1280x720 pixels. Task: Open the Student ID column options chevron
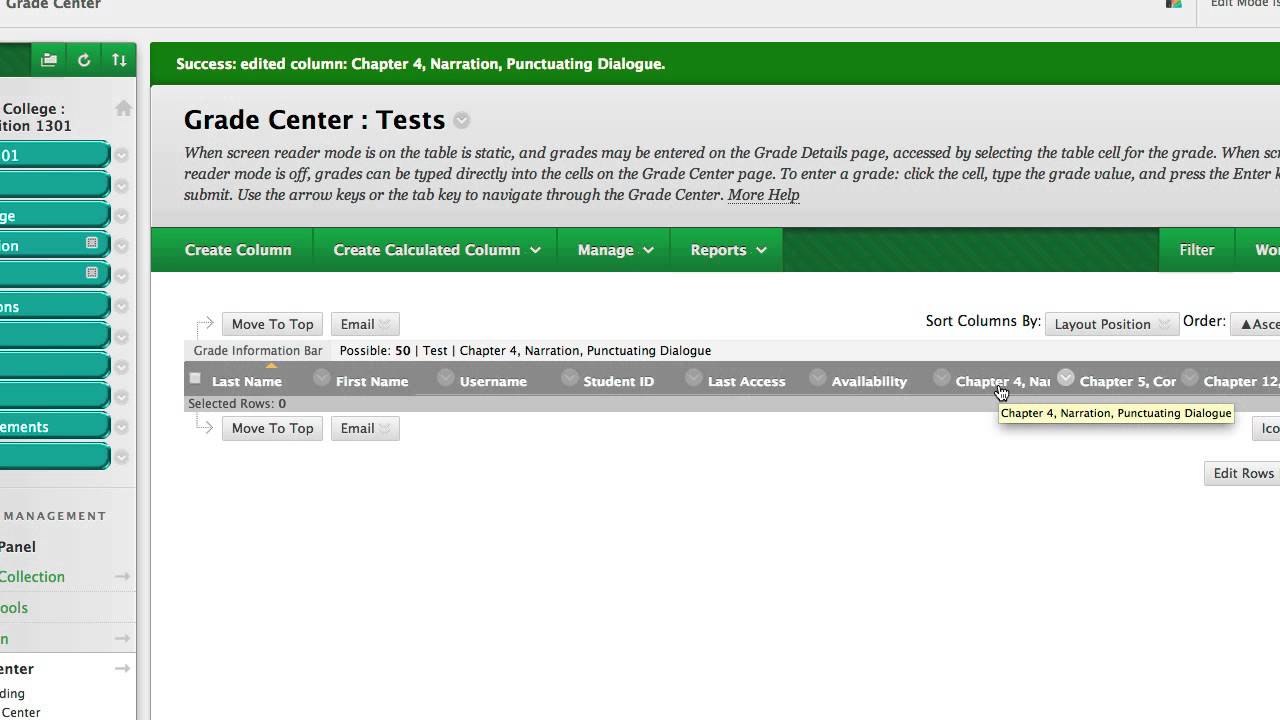(693, 377)
